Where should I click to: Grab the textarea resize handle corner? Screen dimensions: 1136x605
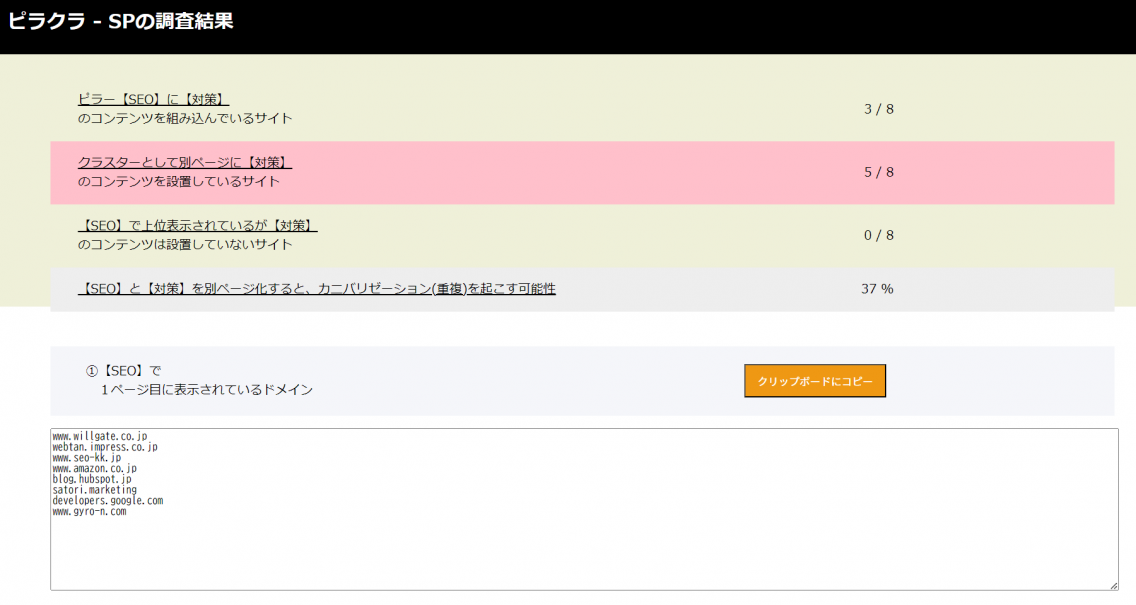[x=1113, y=585]
